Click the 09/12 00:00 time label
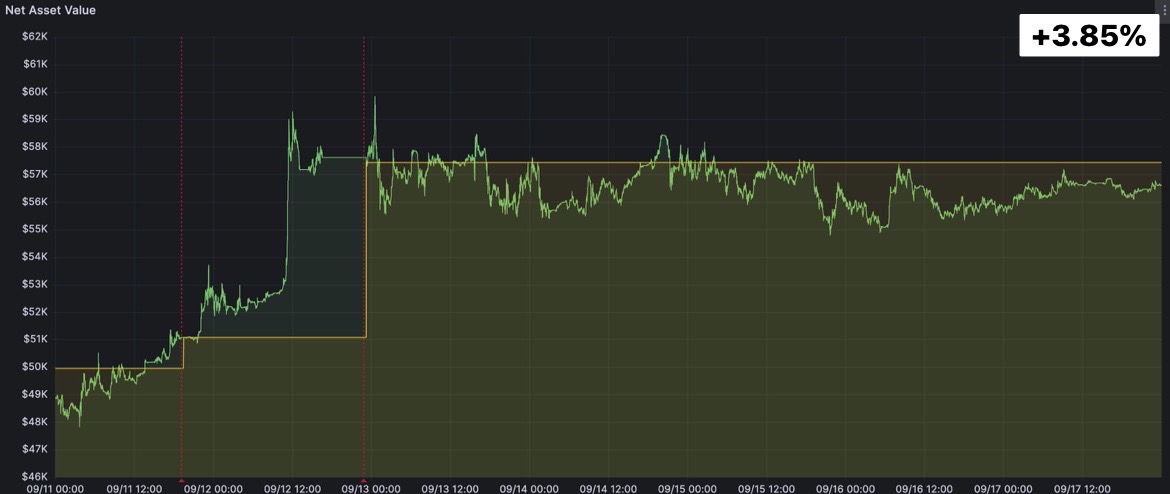This screenshot has width=1170, height=494. (x=213, y=489)
